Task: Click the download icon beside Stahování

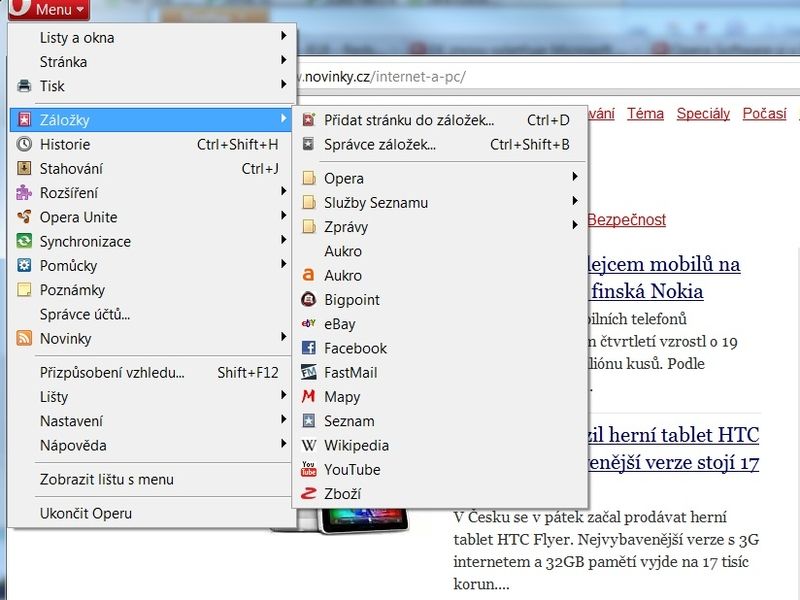Action: (x=24, y=168)
